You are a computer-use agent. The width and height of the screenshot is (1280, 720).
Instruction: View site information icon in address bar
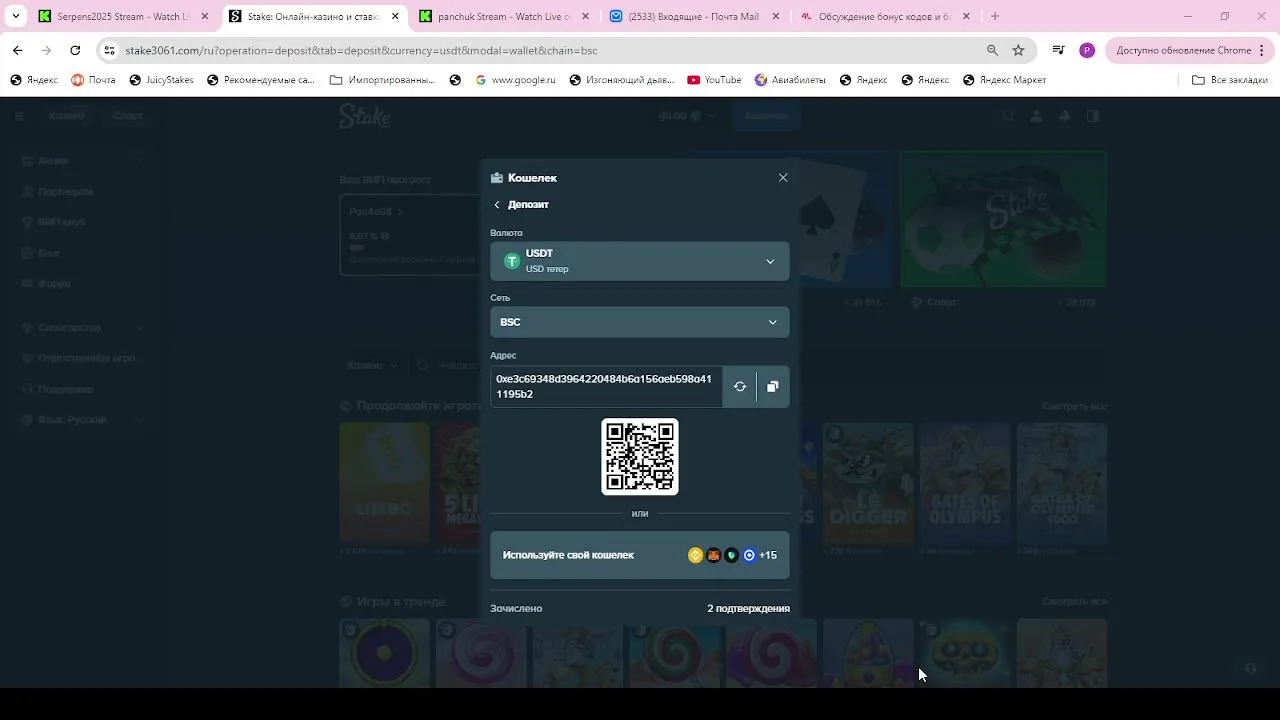coord(109,50)
